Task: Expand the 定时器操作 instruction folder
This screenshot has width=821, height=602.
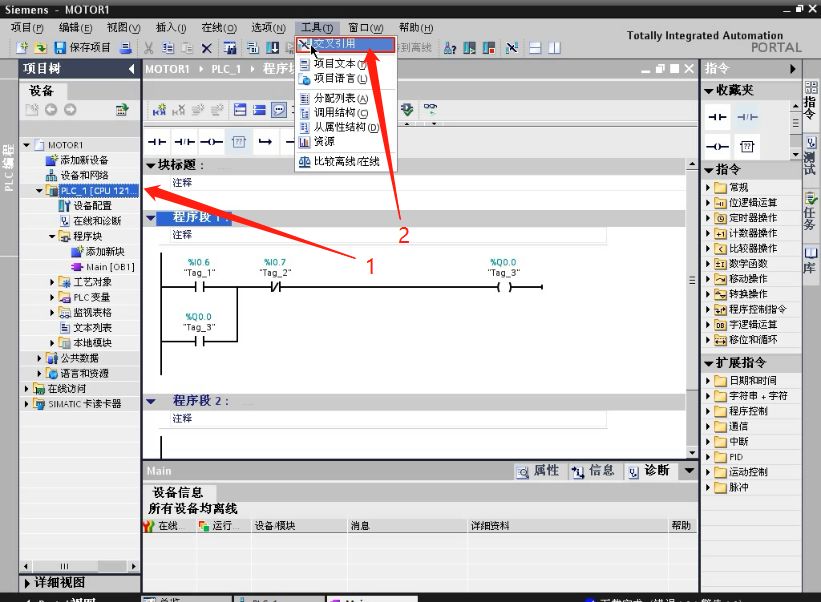Action: point(708,218)
